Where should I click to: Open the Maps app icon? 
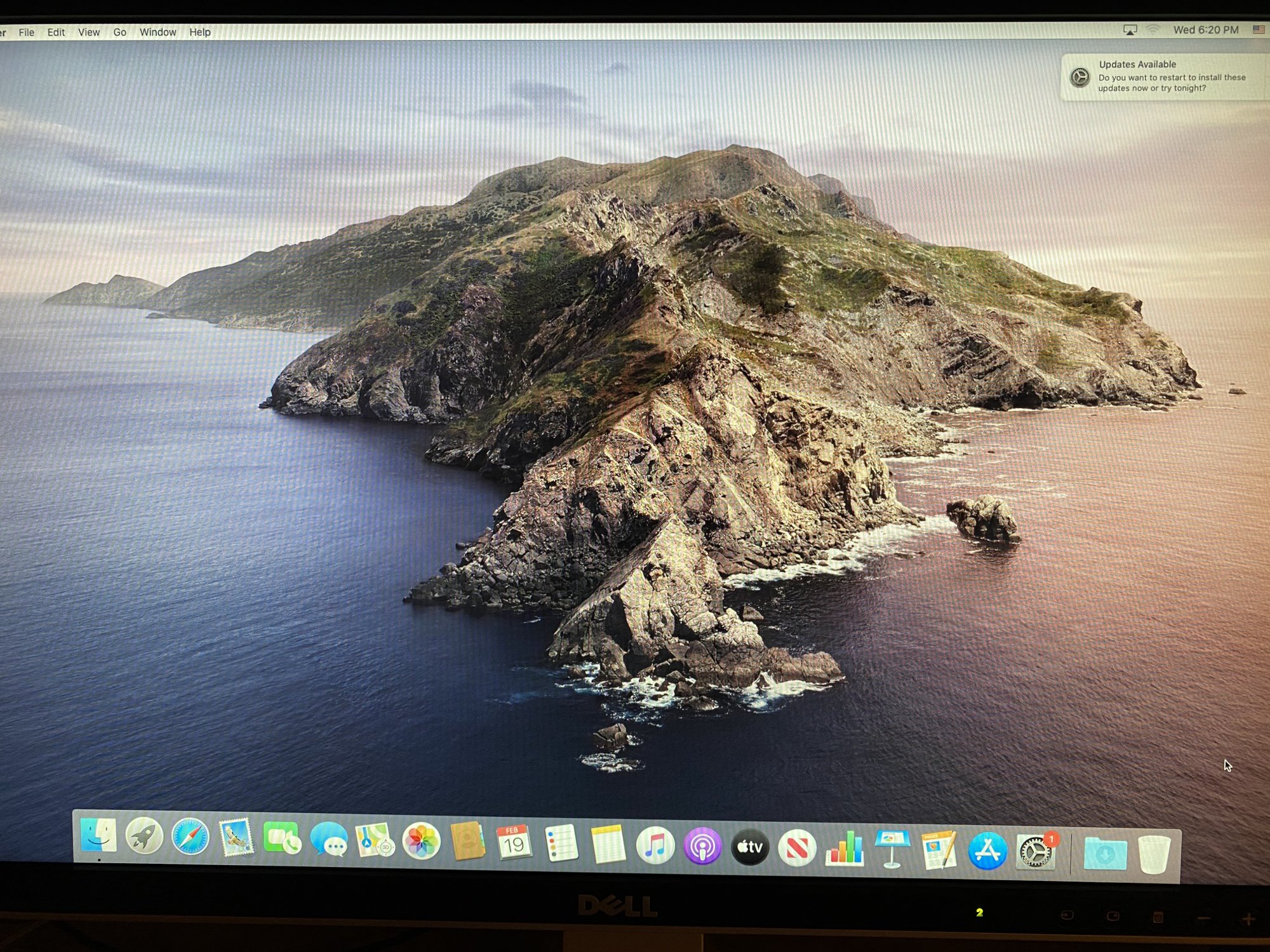point(375,840)
